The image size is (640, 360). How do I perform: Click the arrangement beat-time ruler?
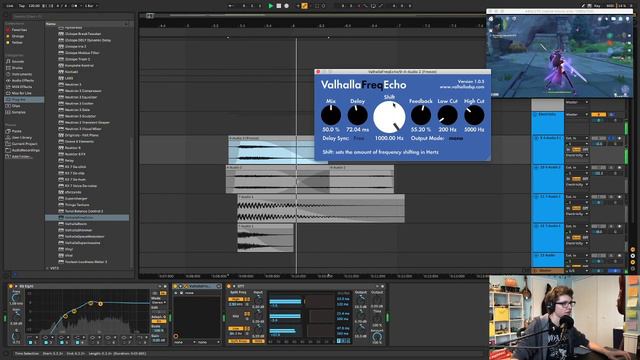(312, 26)
